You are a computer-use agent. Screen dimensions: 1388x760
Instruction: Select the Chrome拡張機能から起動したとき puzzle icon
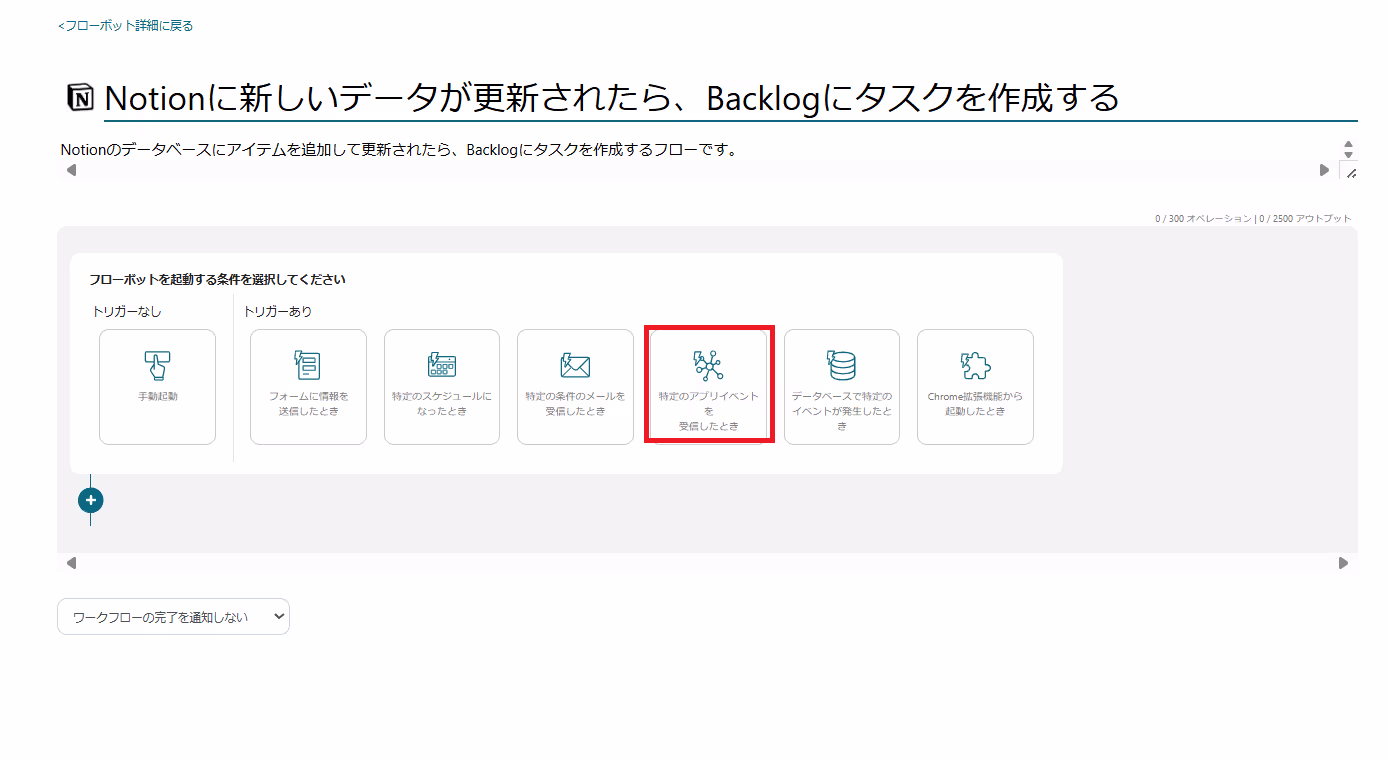975,365
